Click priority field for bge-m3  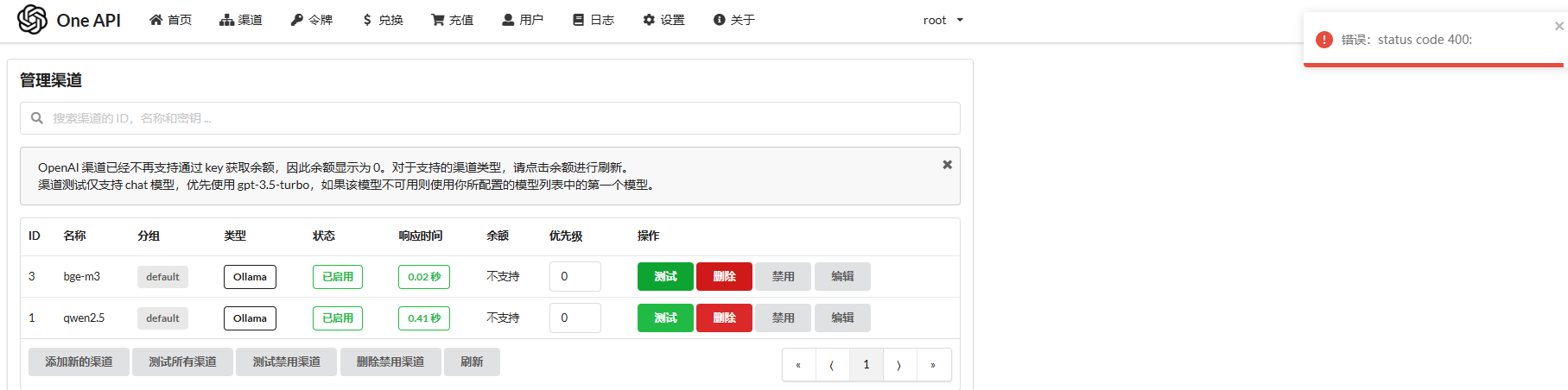(x=575, y=277)
